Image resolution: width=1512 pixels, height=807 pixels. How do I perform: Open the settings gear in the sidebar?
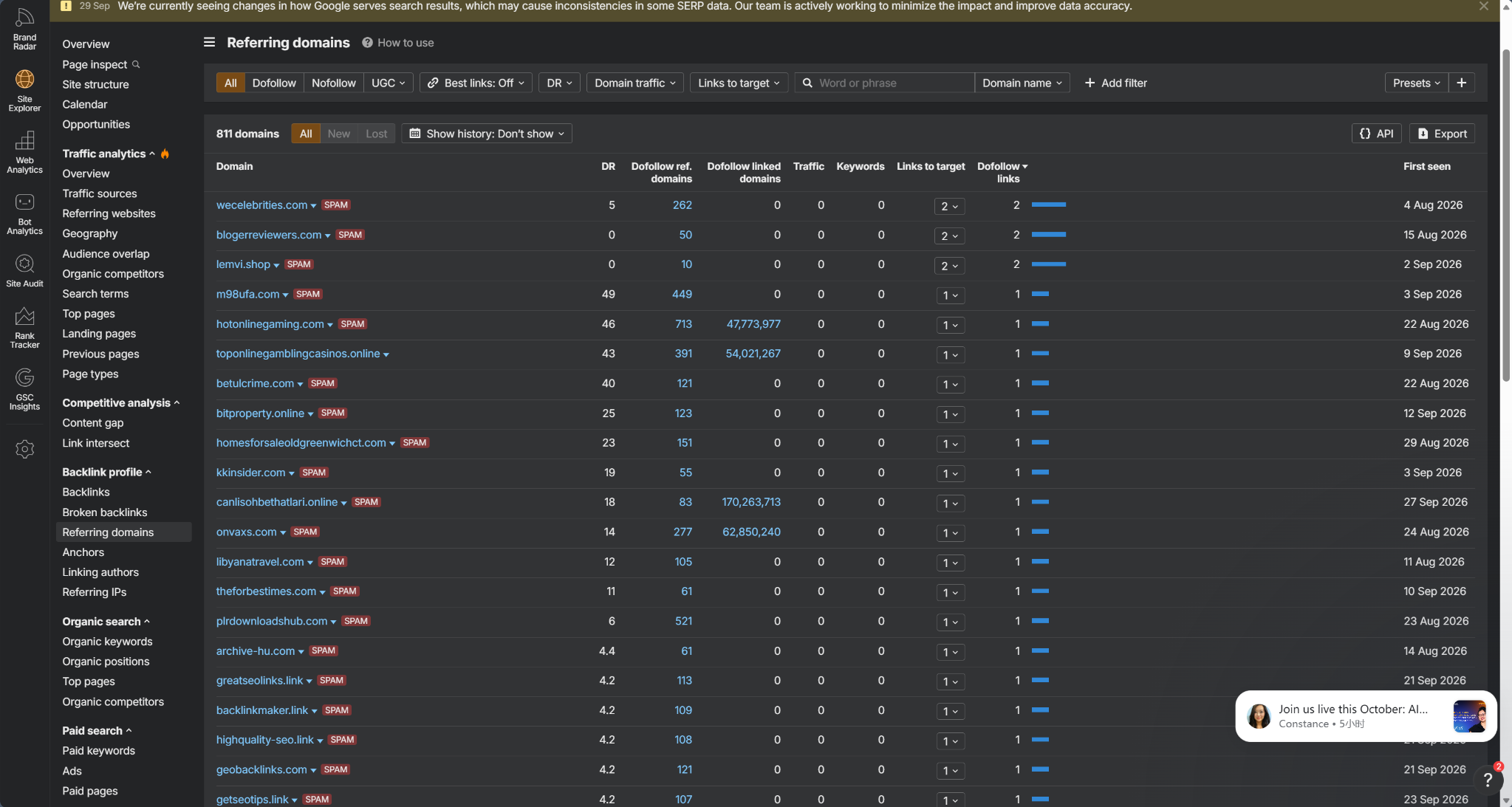click(x=24, y=449)
